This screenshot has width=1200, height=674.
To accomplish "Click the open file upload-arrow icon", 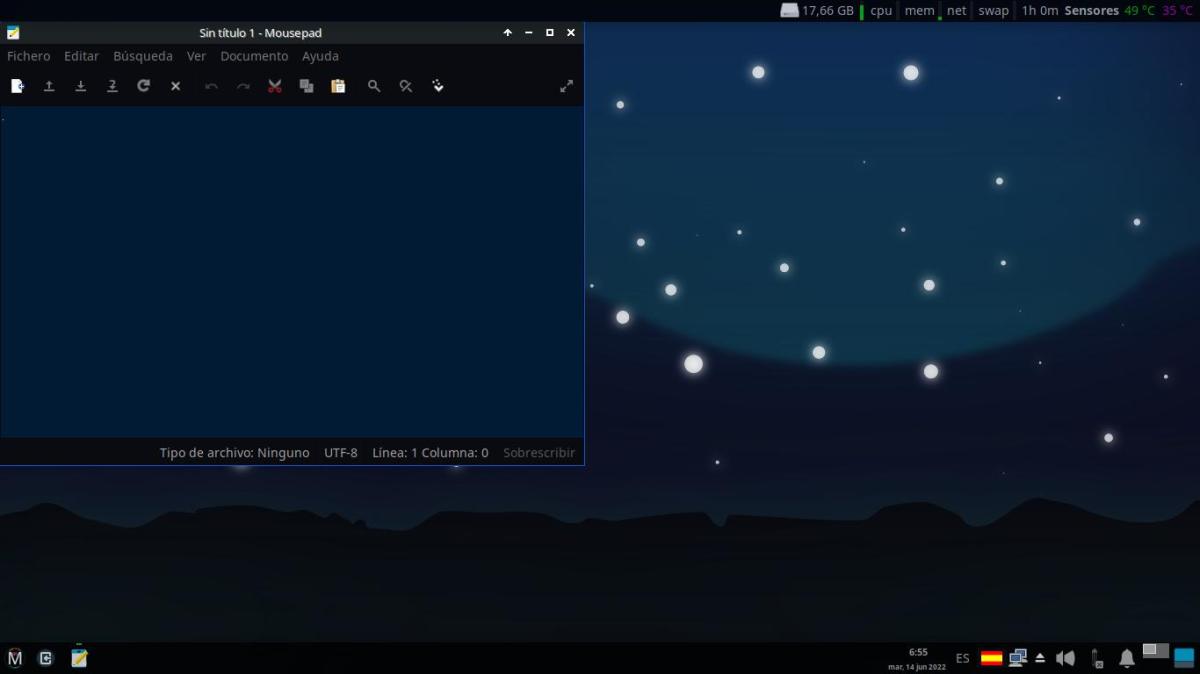I will point(49,87).
